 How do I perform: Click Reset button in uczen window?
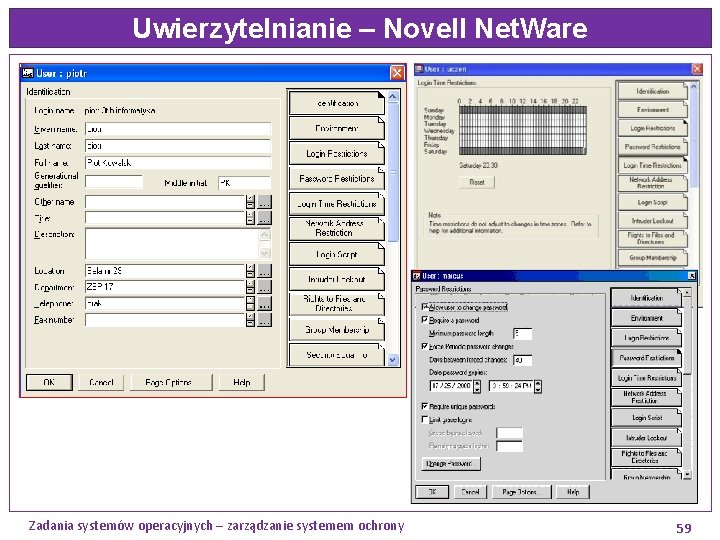[477, 182]
